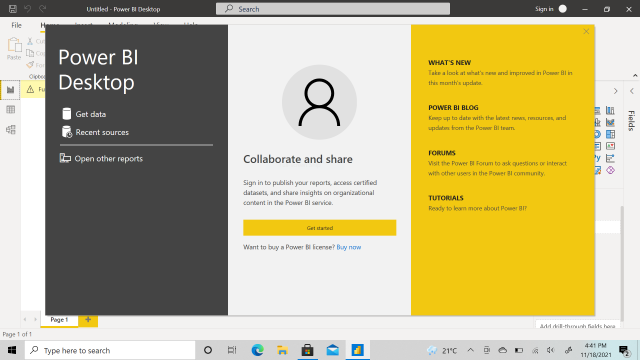Switch to Model view icon
The width and height of the screenshot is (640, 360).
pos(11,129)
